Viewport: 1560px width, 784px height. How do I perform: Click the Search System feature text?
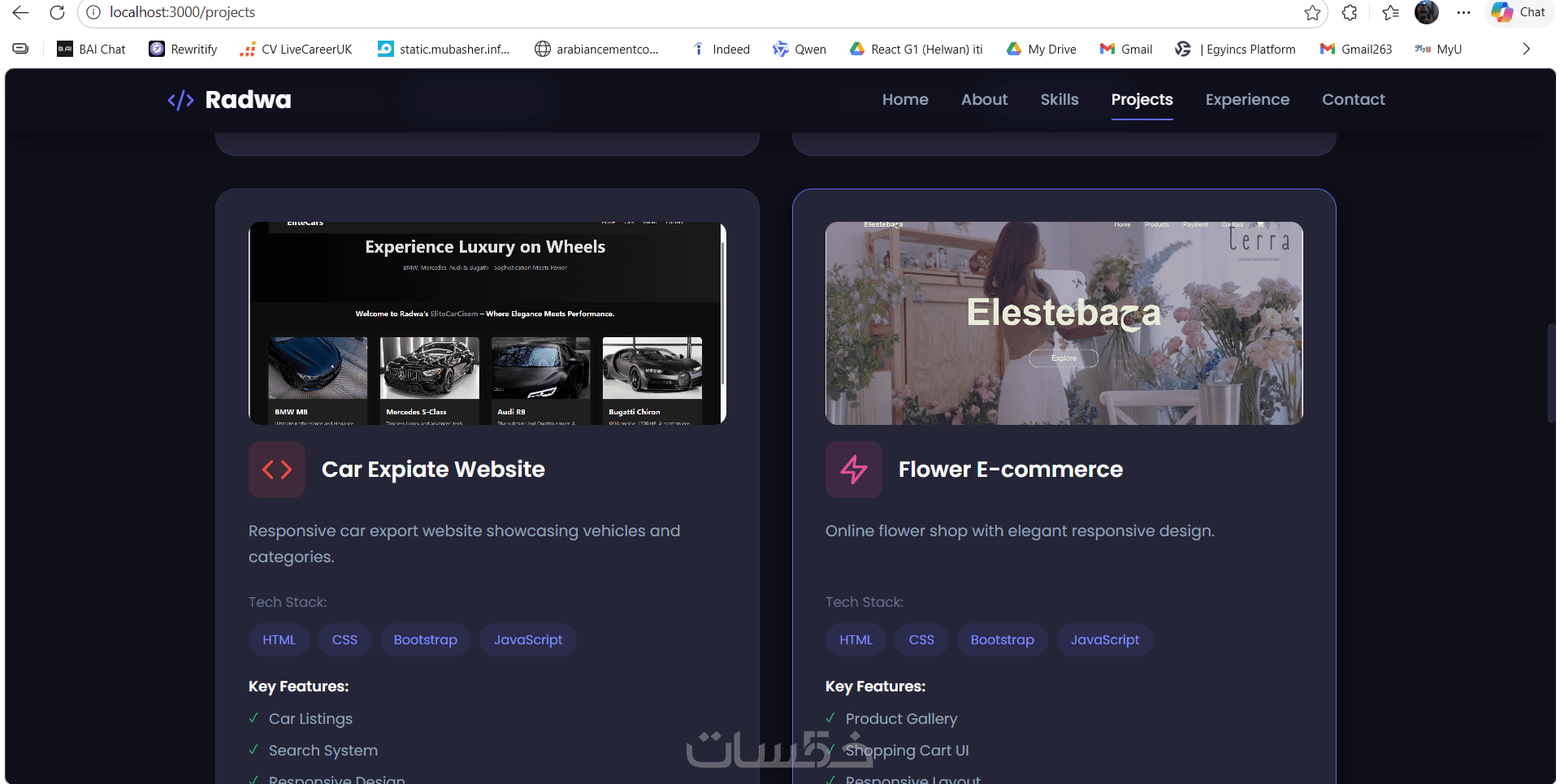[x=323, y=751]
